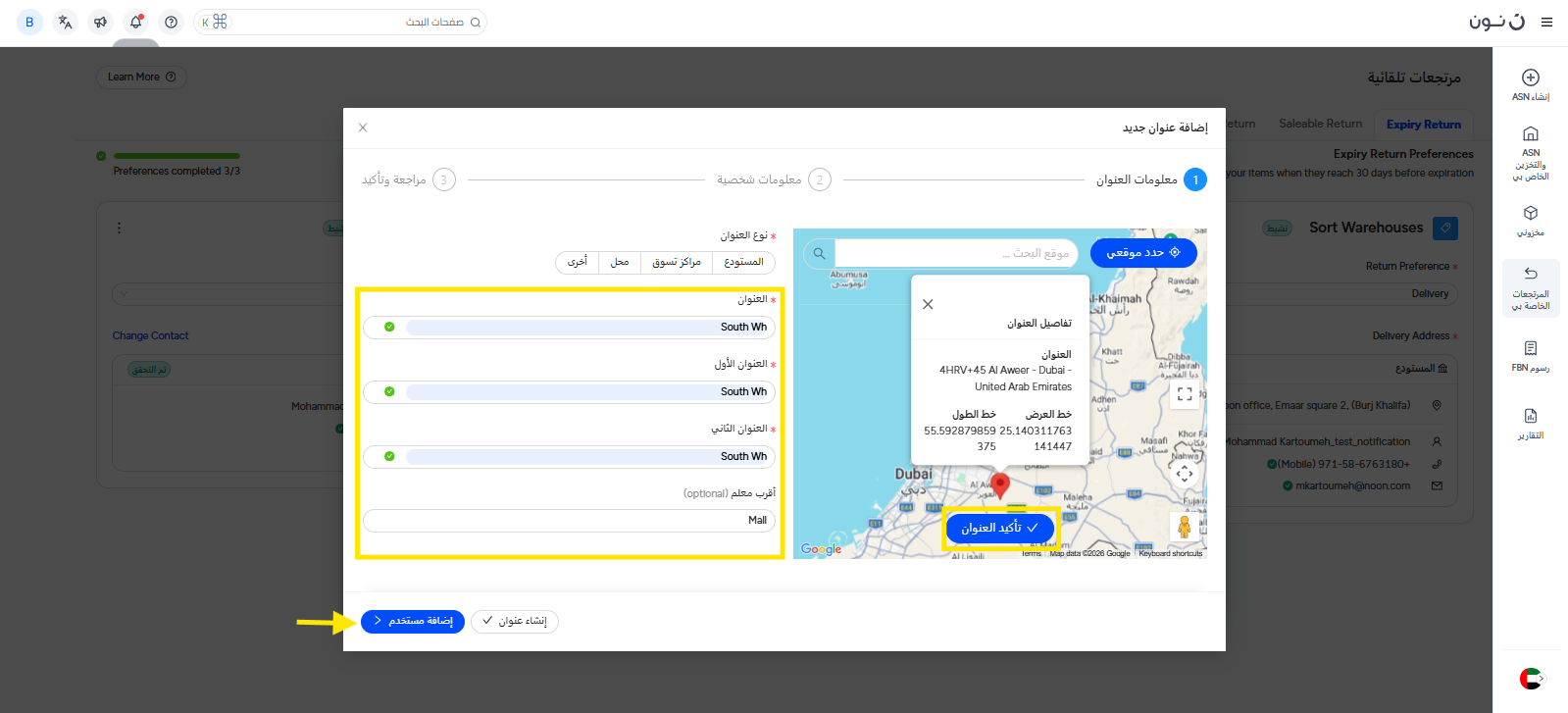Select المستودع address type

pos(743,262)
